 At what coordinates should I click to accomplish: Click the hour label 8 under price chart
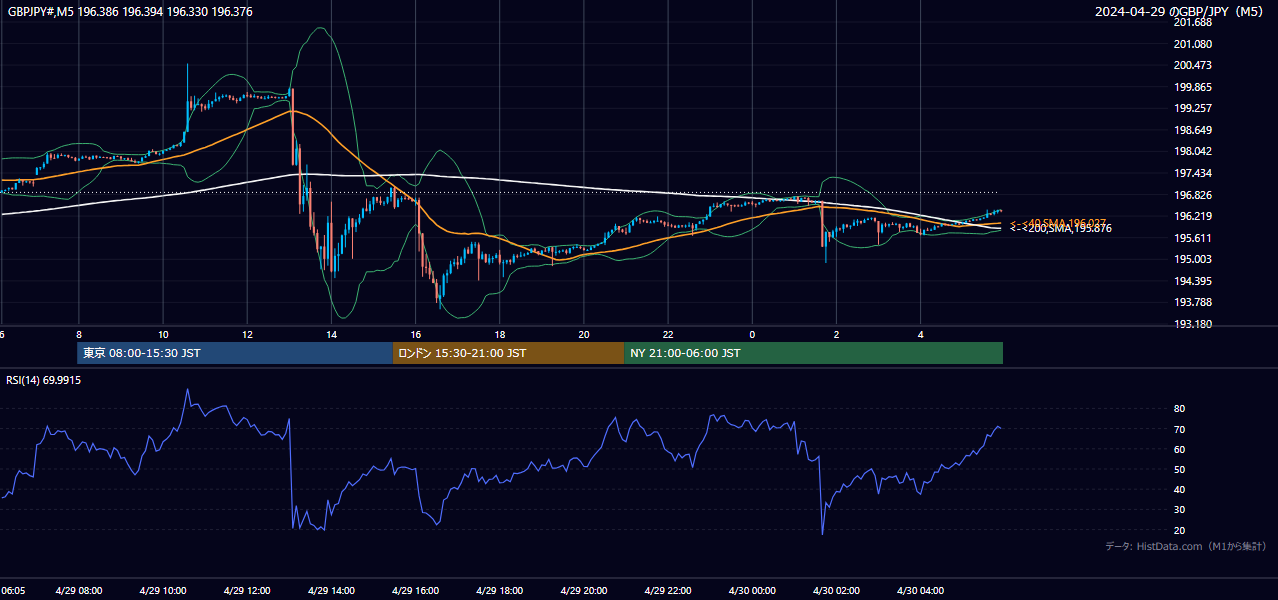(78, 335)
